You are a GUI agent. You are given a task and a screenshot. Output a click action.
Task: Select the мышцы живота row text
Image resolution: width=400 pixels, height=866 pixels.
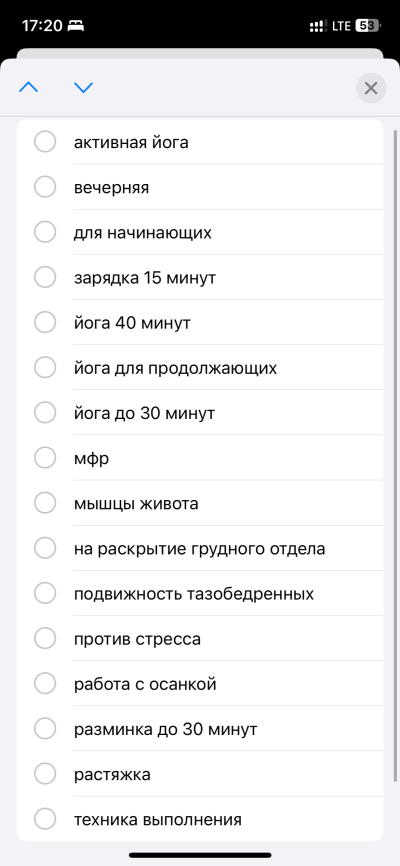coord(136,504)
